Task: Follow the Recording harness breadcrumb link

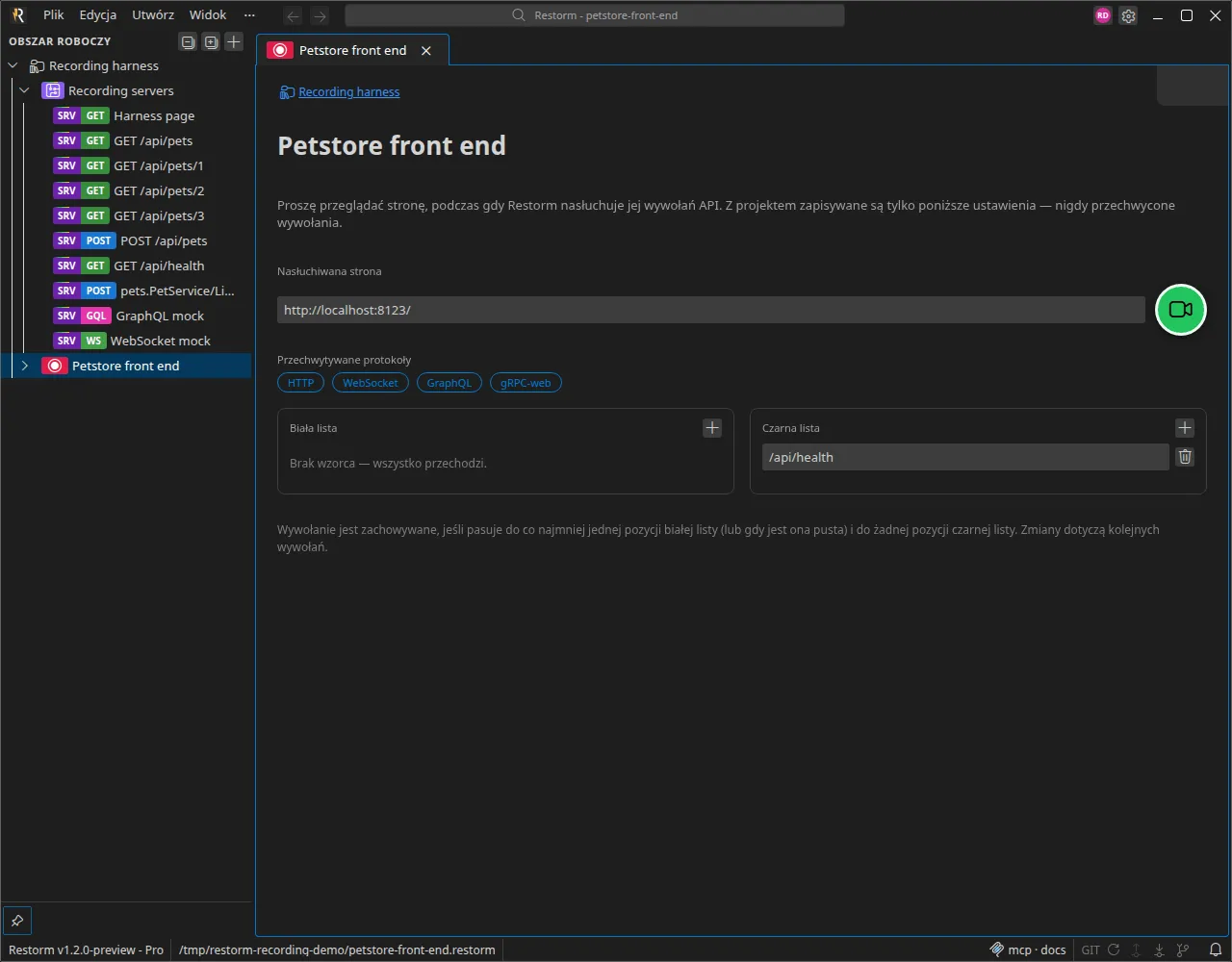Action: (349, 92)
